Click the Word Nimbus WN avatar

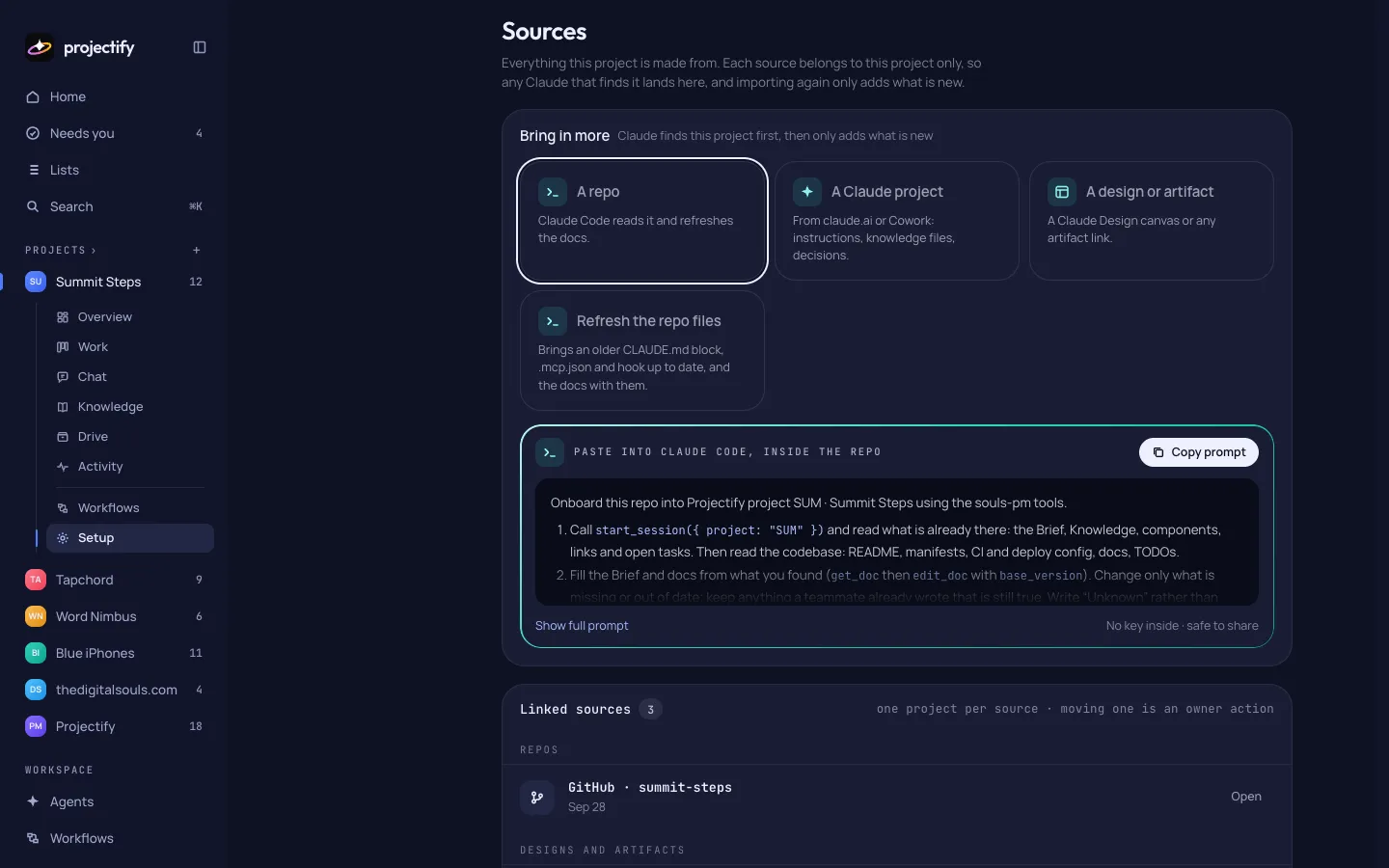[36, 616]
